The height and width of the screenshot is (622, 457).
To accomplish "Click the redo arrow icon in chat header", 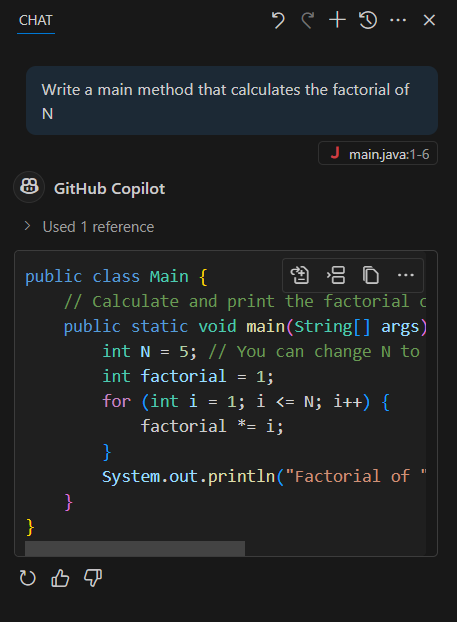I will tap(307, 20).
